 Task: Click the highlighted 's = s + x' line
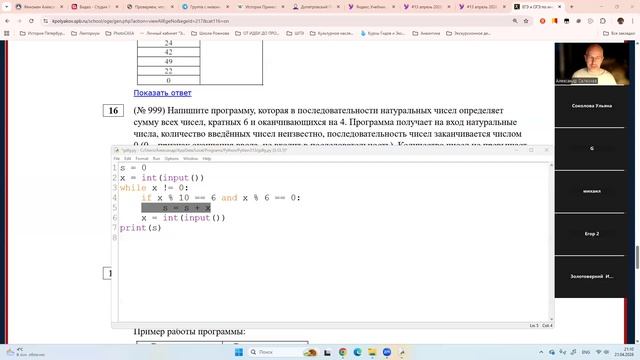tap(176, 208)
